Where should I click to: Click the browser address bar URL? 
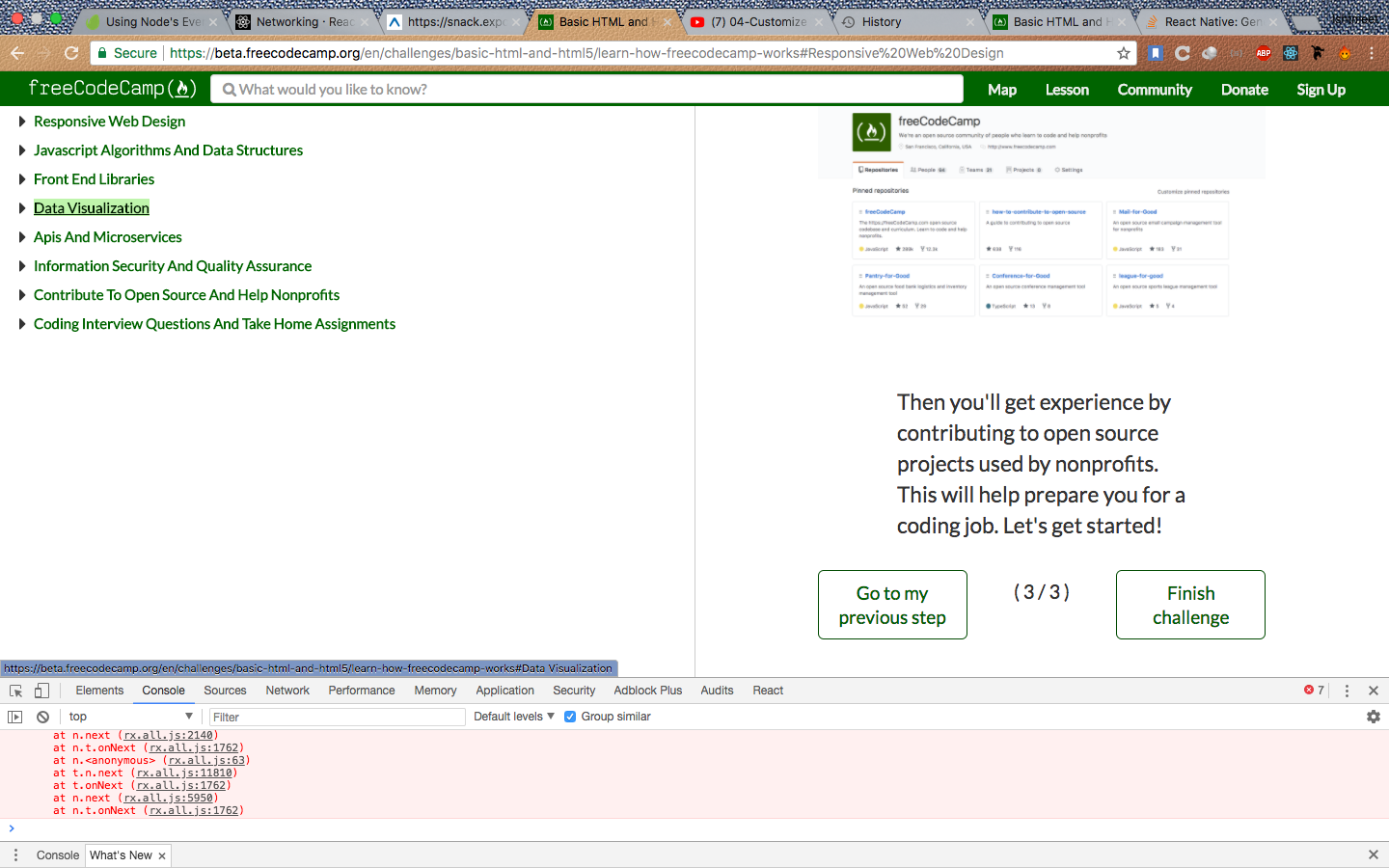coord(586,53)
